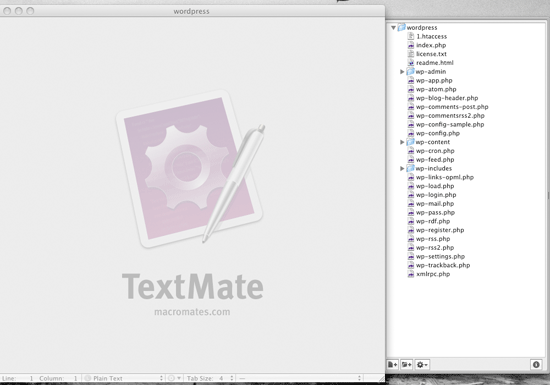Select the wp-cron.php file icon
This screenshot has height=385, width=550.
[411, 151]
